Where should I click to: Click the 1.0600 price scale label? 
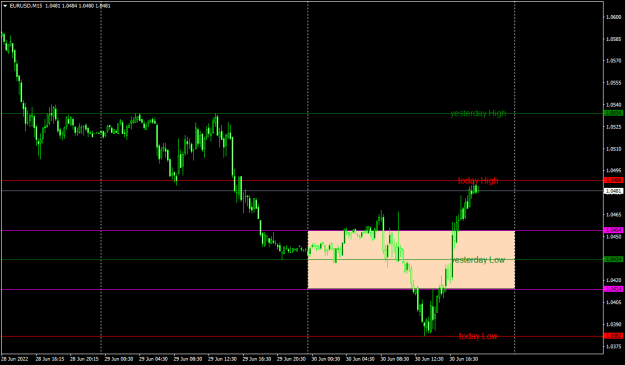pos(613,17)
